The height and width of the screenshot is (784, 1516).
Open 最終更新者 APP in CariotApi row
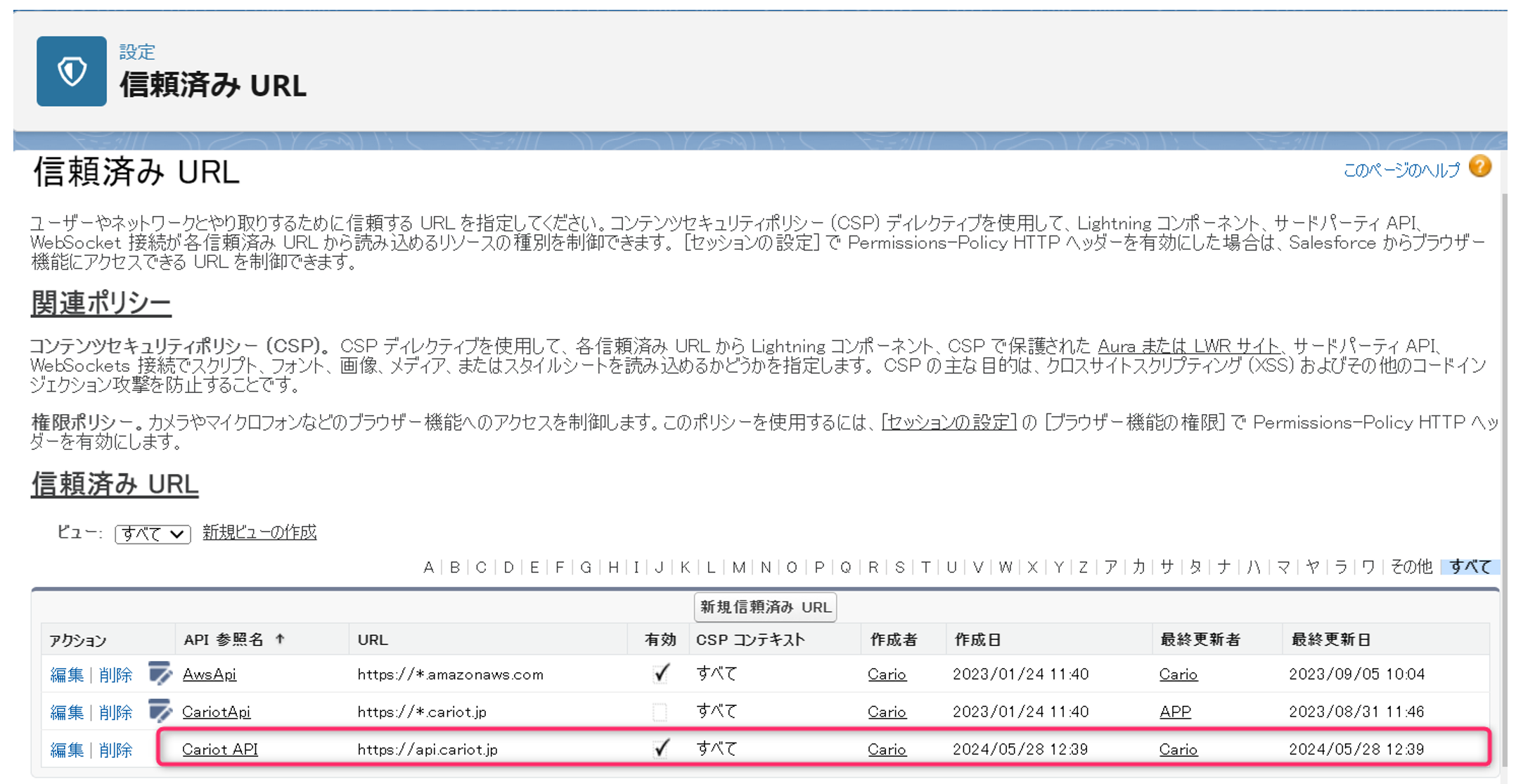(1175, 712)
